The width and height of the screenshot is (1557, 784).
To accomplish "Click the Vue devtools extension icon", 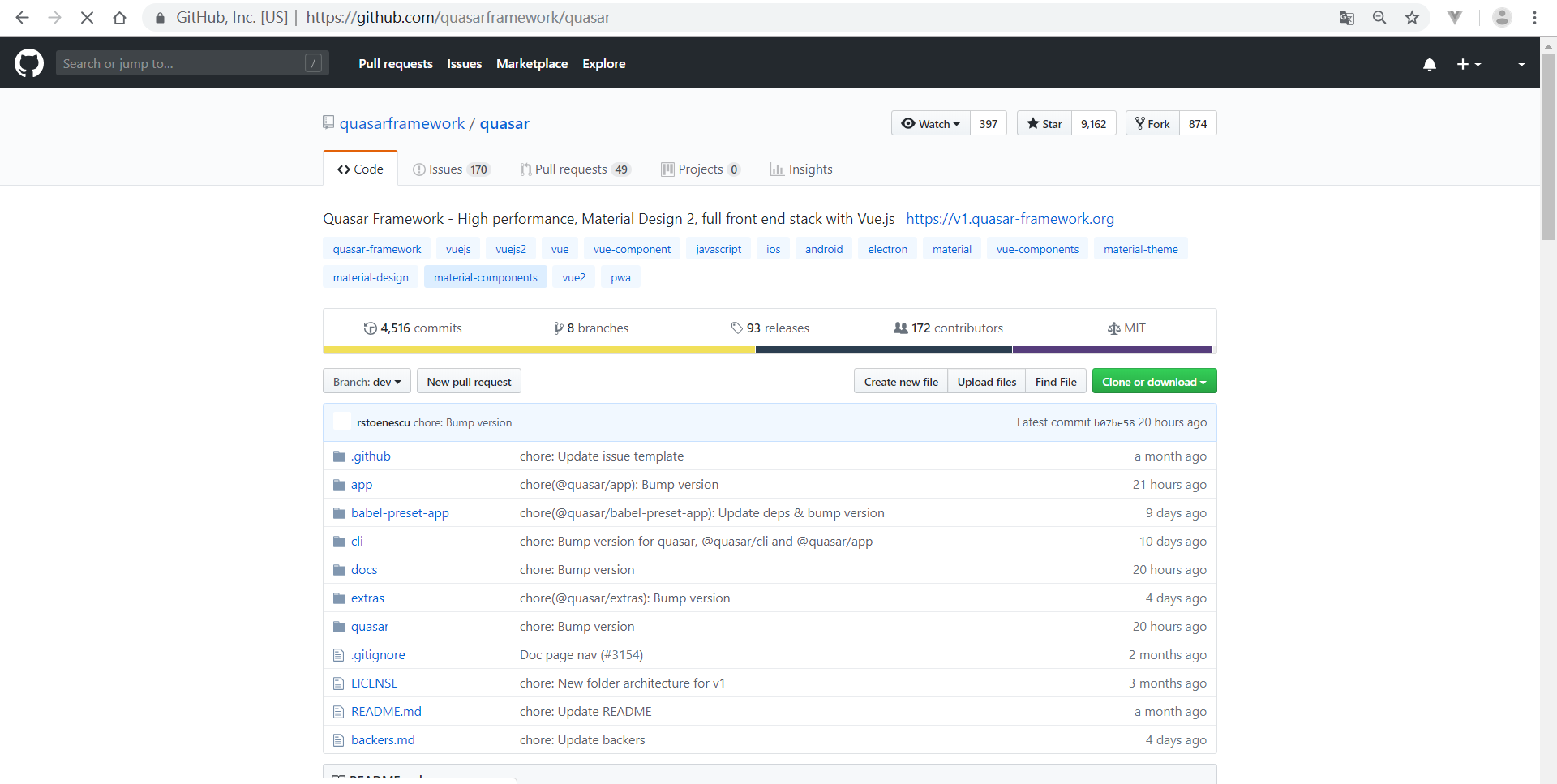I will [1455, 17].
